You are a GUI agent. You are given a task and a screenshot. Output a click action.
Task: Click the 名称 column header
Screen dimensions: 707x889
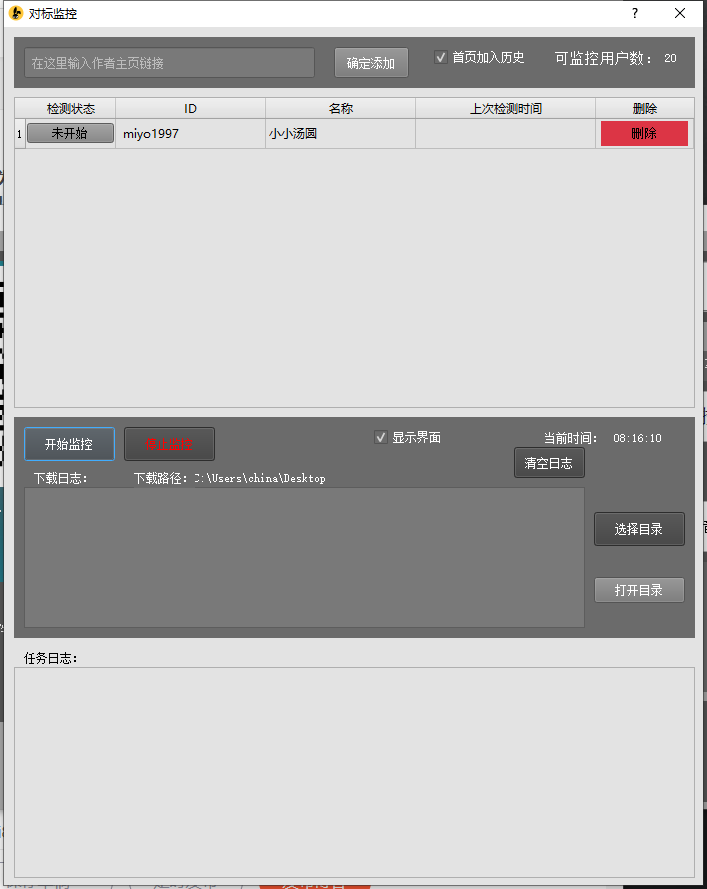pos(340,109)
